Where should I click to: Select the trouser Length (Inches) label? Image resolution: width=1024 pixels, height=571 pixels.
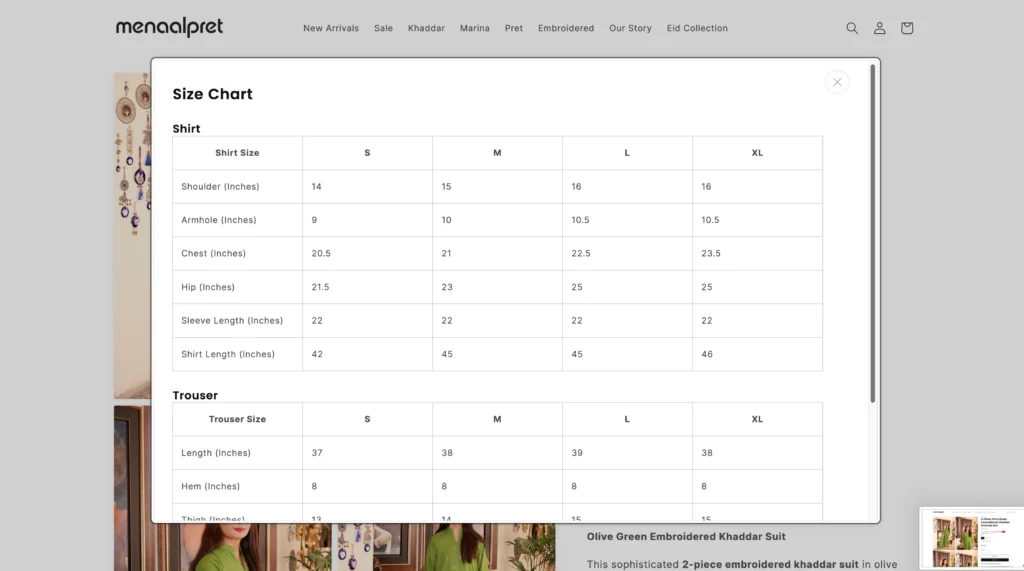pyautogui.click(x=216, y=453)
